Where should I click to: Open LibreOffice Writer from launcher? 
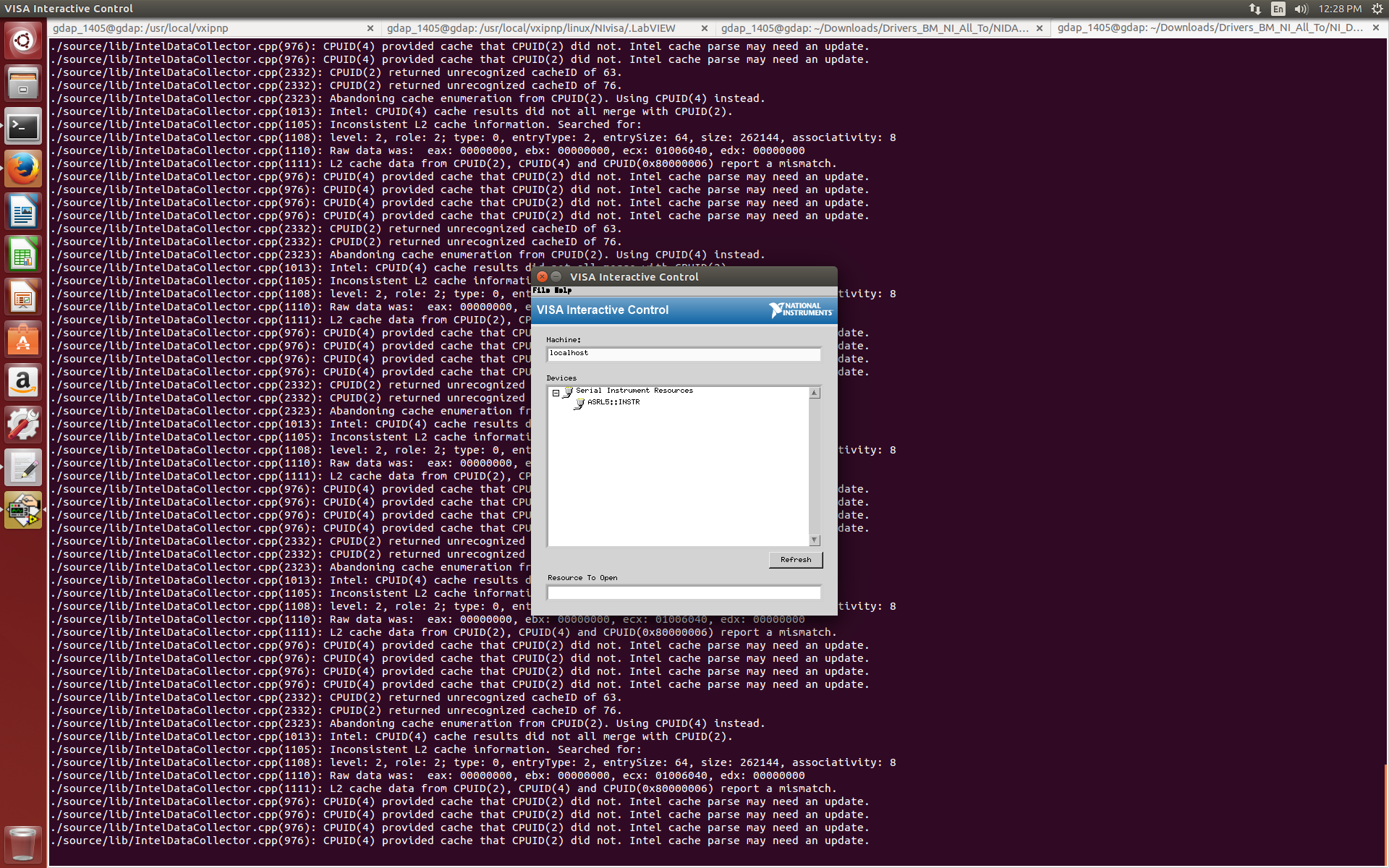pyautogui.click(x=23, y=212)
